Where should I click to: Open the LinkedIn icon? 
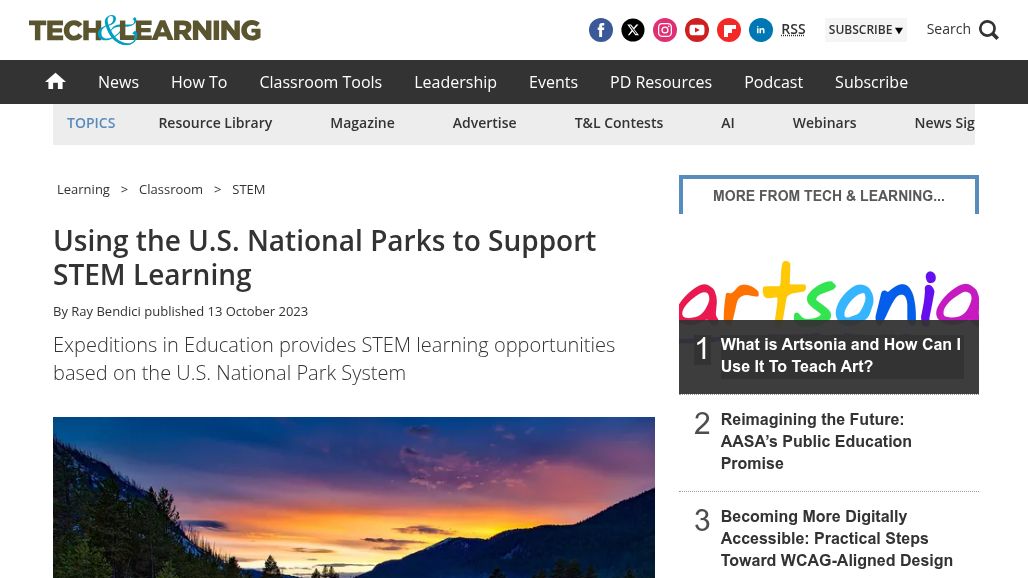point(761,30)
